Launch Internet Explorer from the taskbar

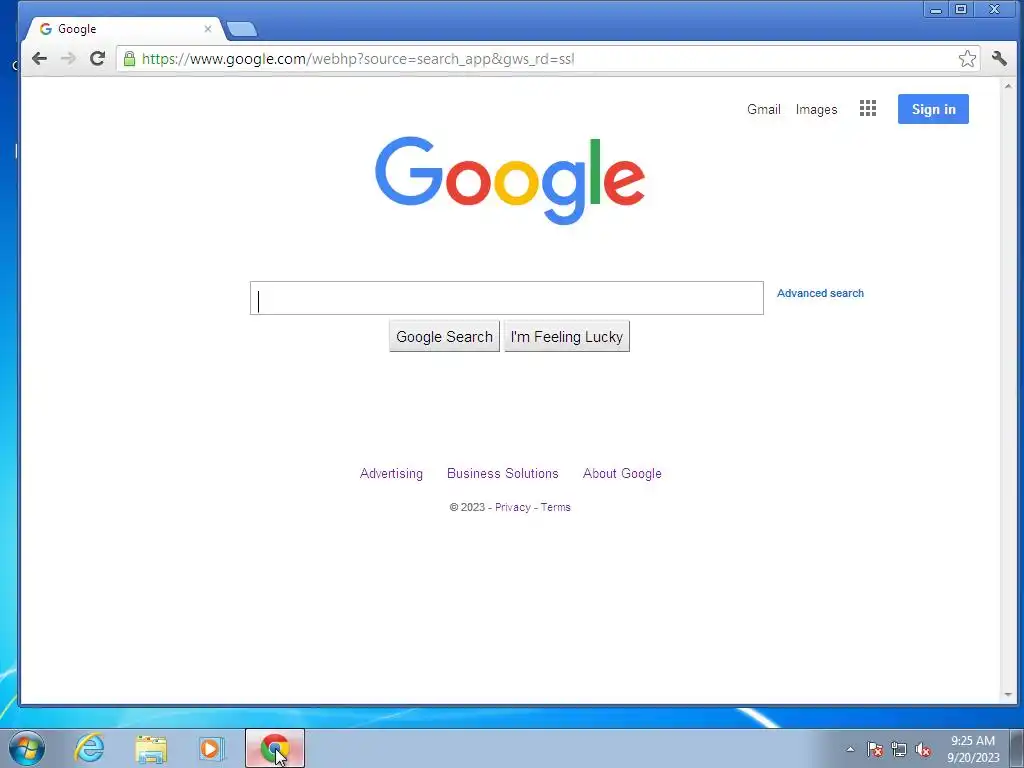[89, 748]
